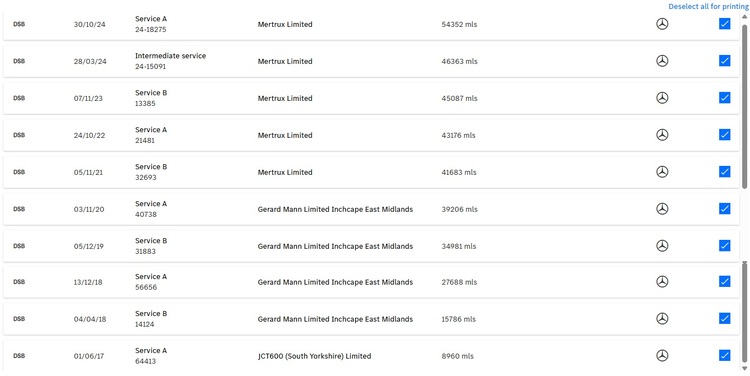This screenshot has height=376, width=750.
Task: Open Intermediate service 24-15091 entry
Action: pos(371,61)
